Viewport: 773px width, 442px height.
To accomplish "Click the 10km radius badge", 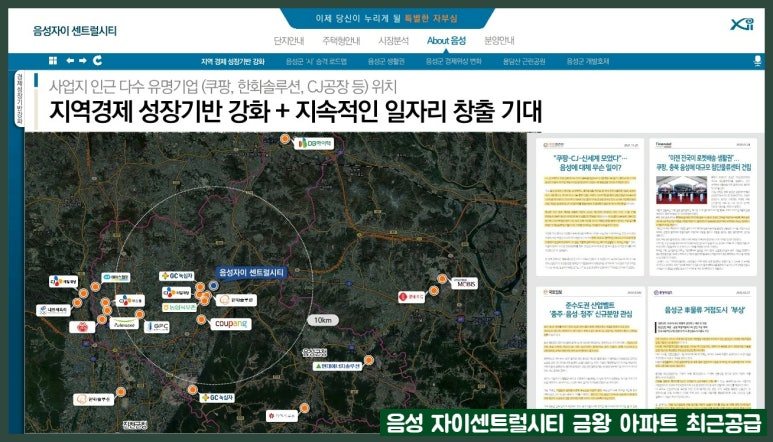I will pos(323,320).
